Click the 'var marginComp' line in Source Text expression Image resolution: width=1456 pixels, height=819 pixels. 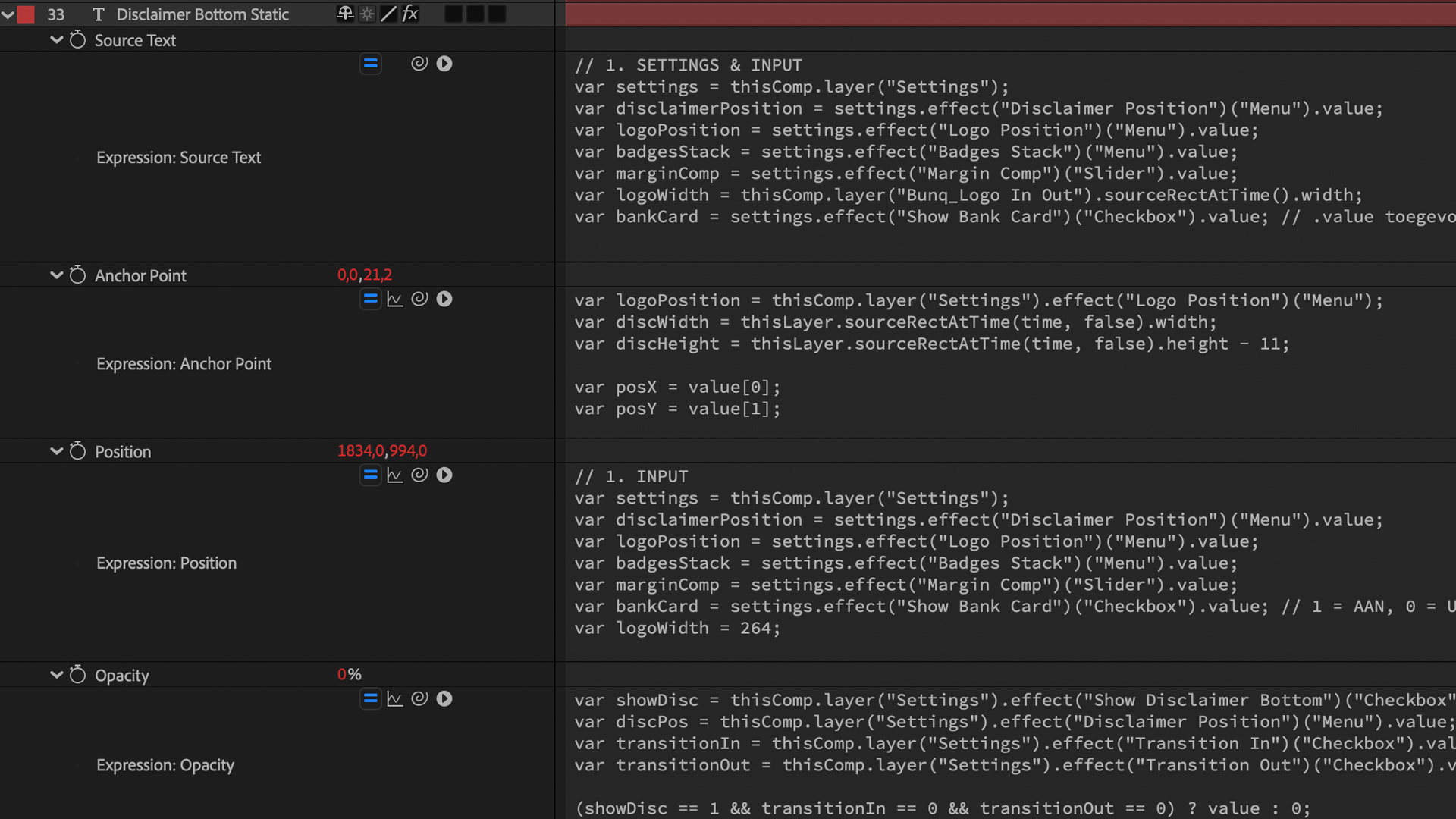click(905, 174)
